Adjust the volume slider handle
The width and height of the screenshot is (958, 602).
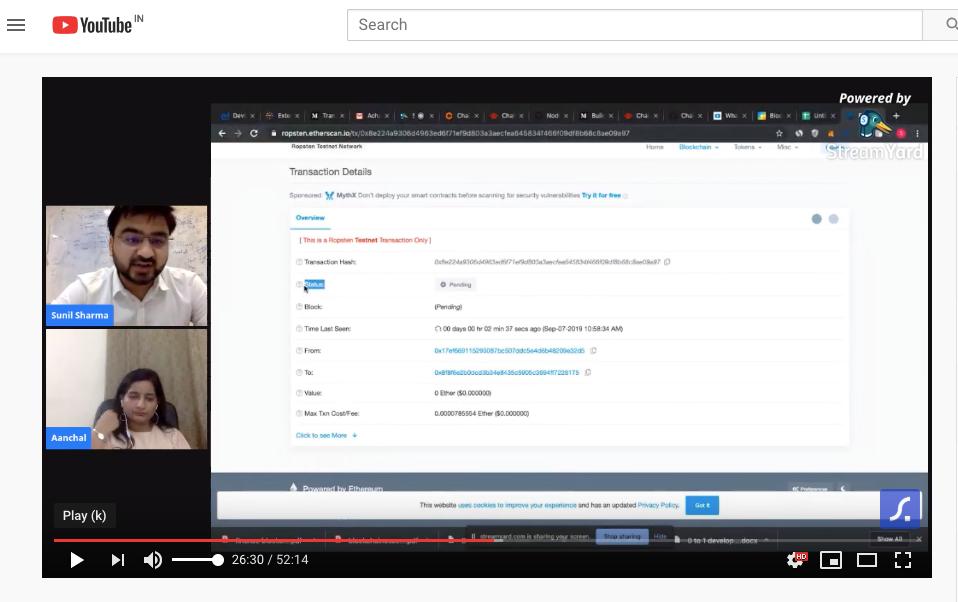pyautogui.click(x=218, y=560)
